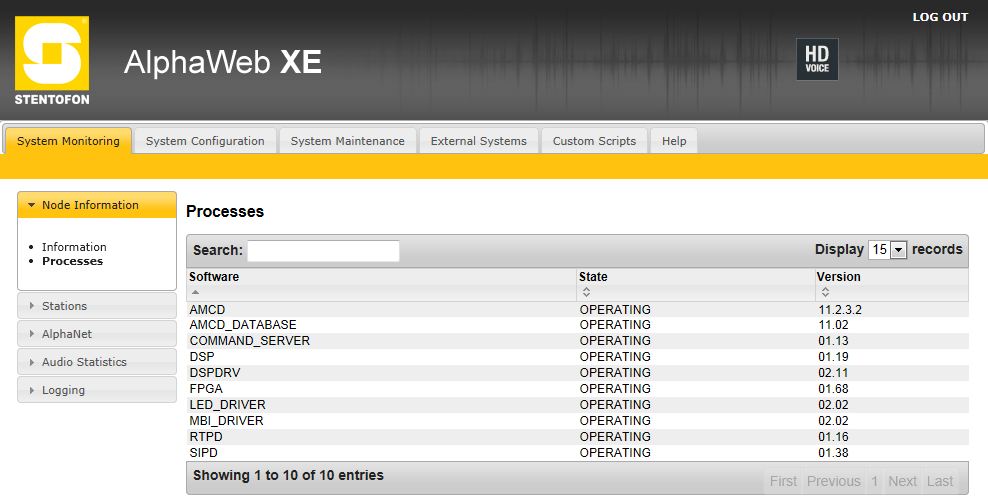The height and width of the screenshot is (499, 988).
Task: Select the COMMAND_SERVER process name
Action: point(250,341)
